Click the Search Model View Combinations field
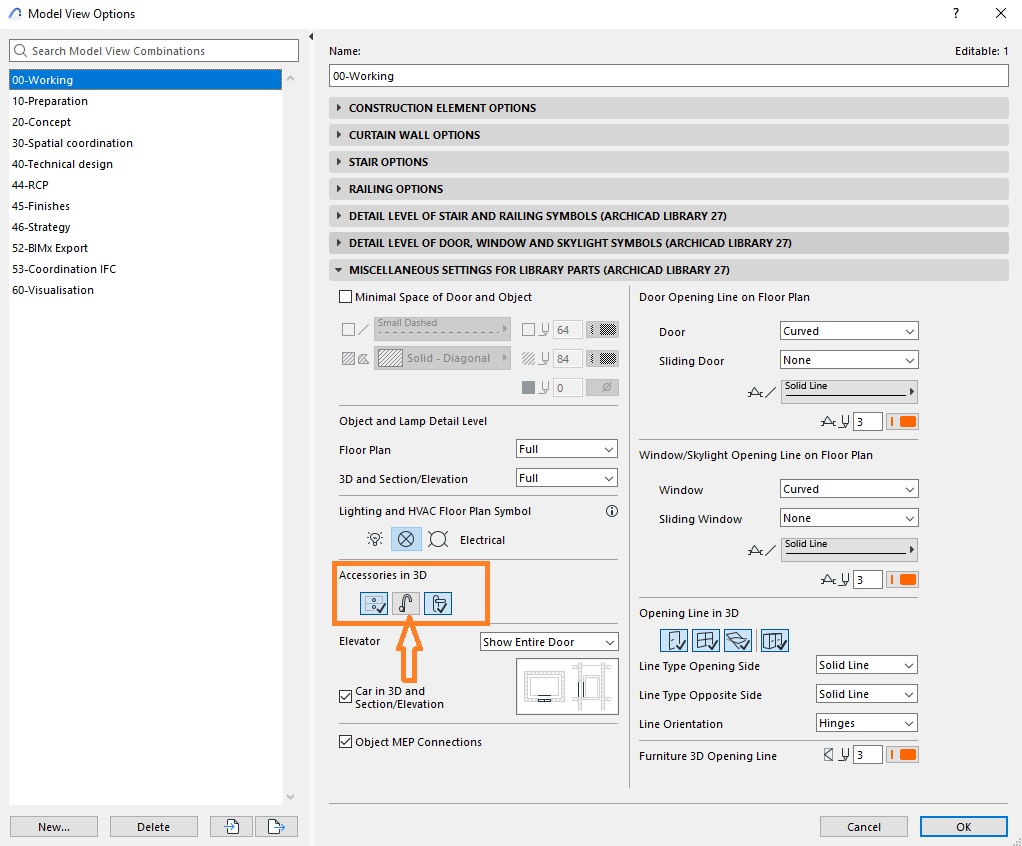1022x846 pixels. (x=154, y=51)
